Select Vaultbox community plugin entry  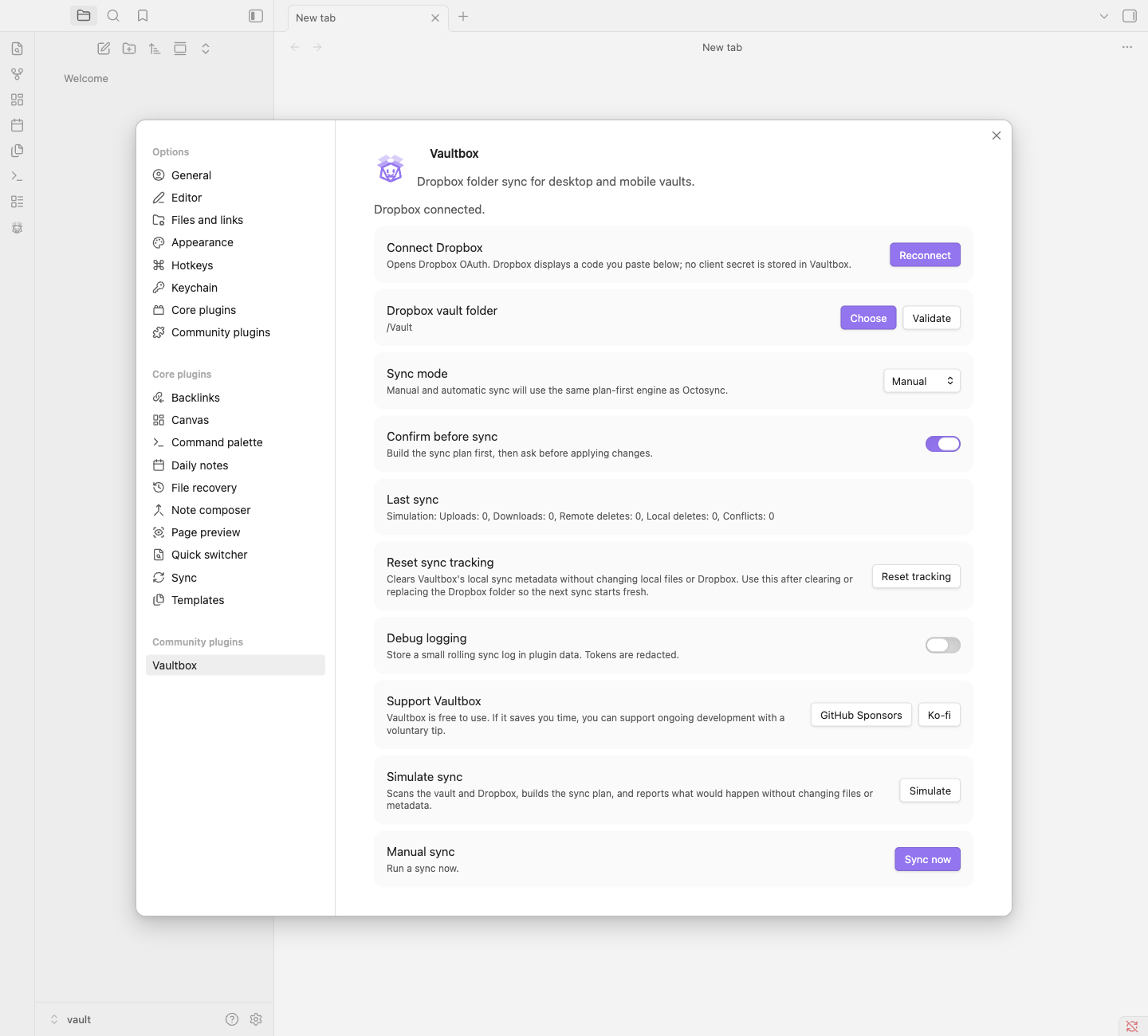(x=235, y=665)
